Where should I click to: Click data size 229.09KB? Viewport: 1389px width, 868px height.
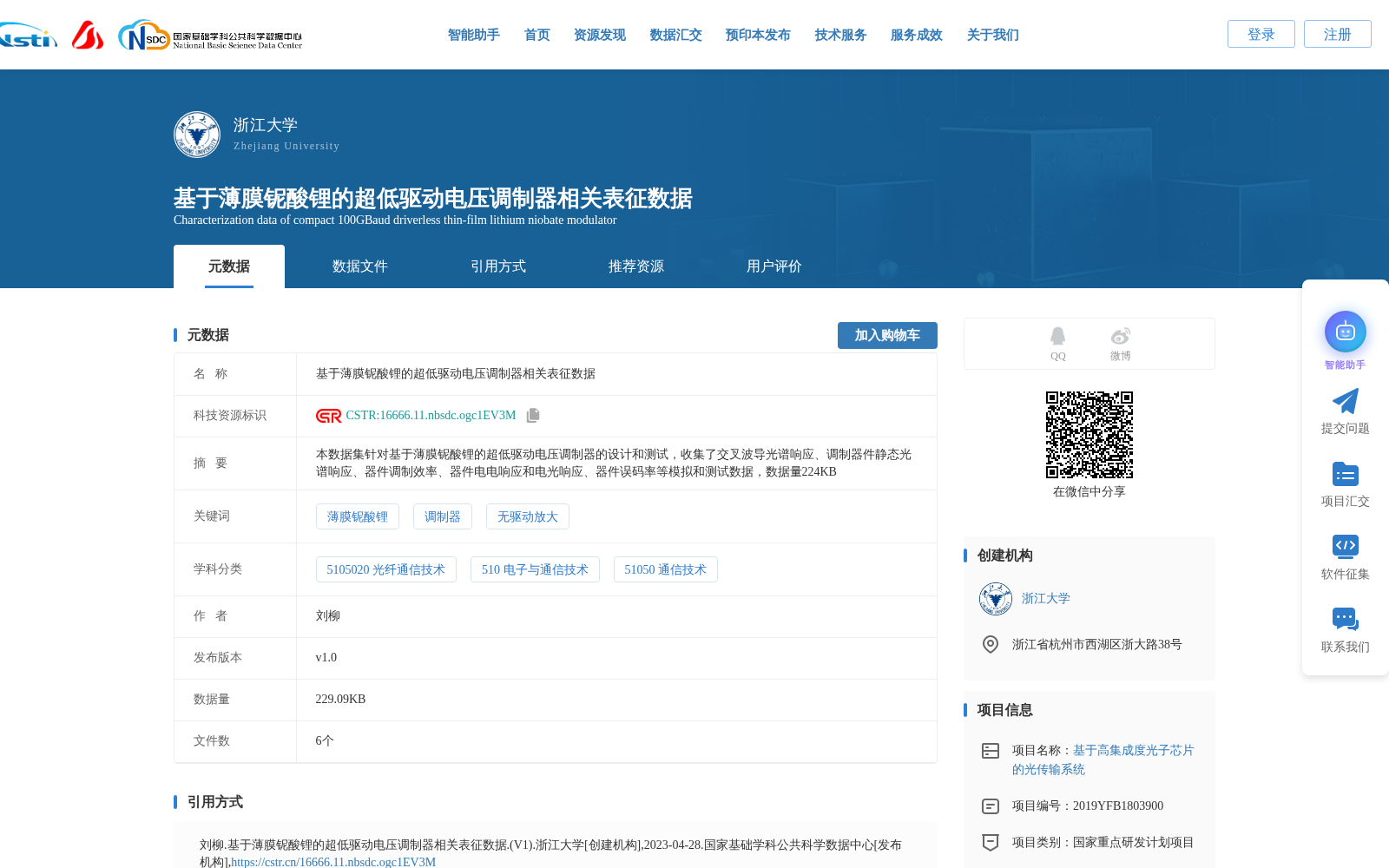(340, 700)
